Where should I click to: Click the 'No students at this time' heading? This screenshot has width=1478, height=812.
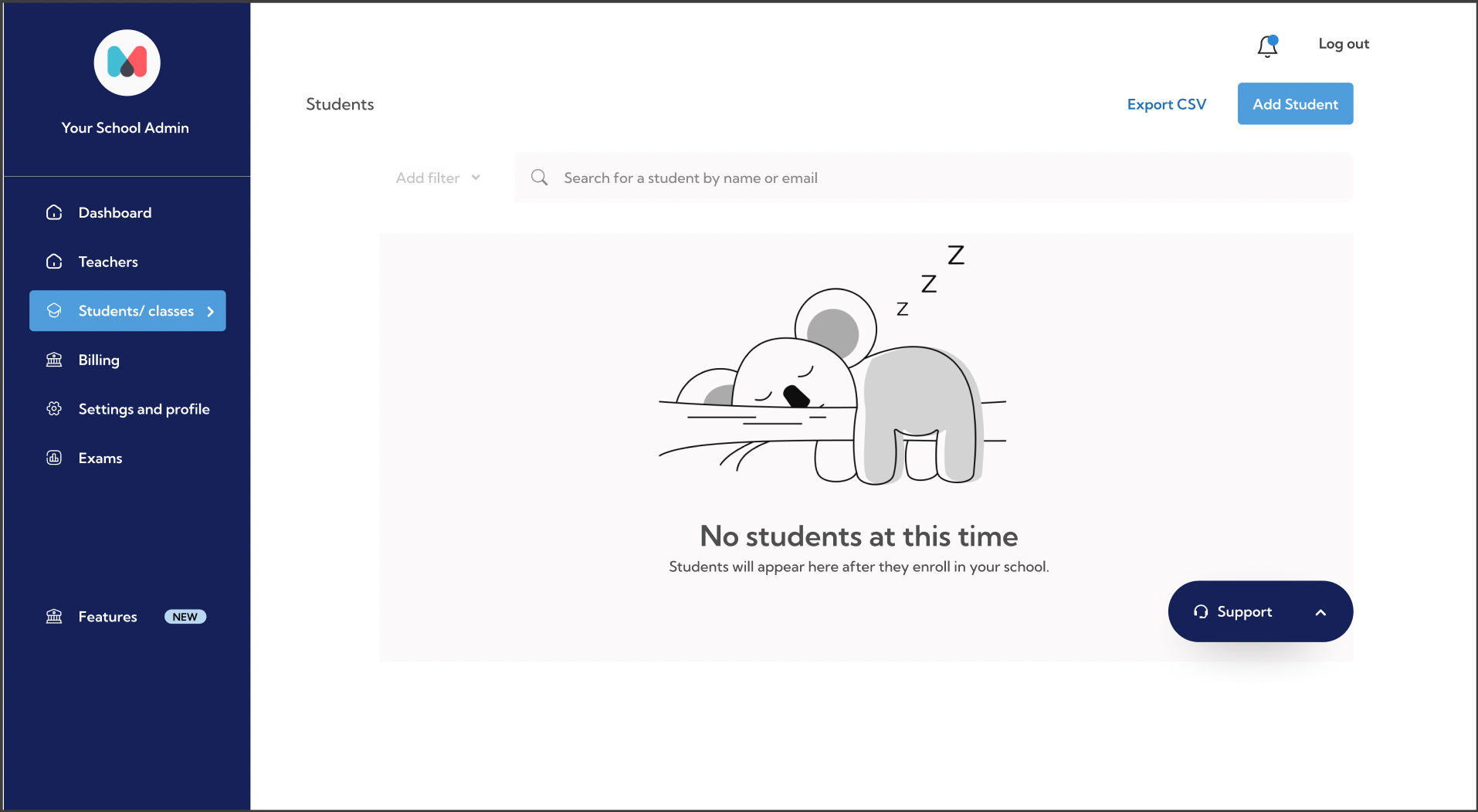pyautogui.click(x=859, y=536)
